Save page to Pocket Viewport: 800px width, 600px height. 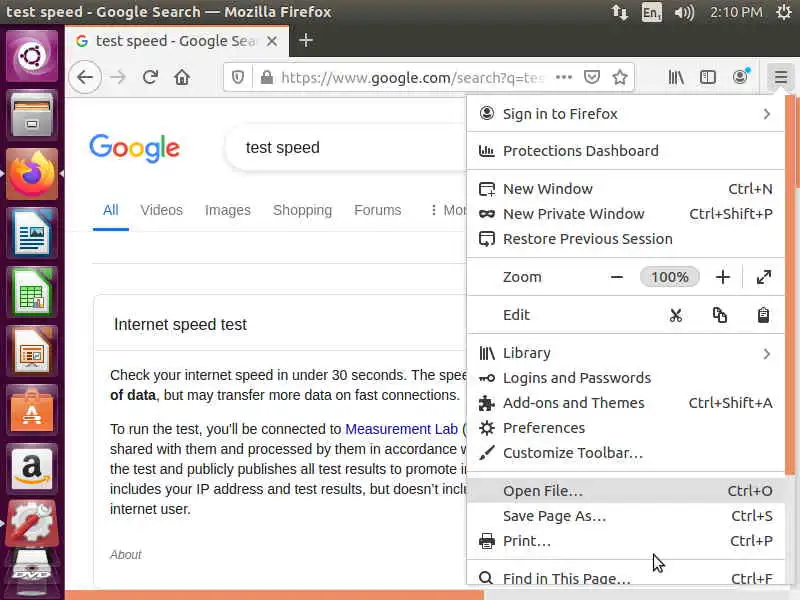pos(592,77)
